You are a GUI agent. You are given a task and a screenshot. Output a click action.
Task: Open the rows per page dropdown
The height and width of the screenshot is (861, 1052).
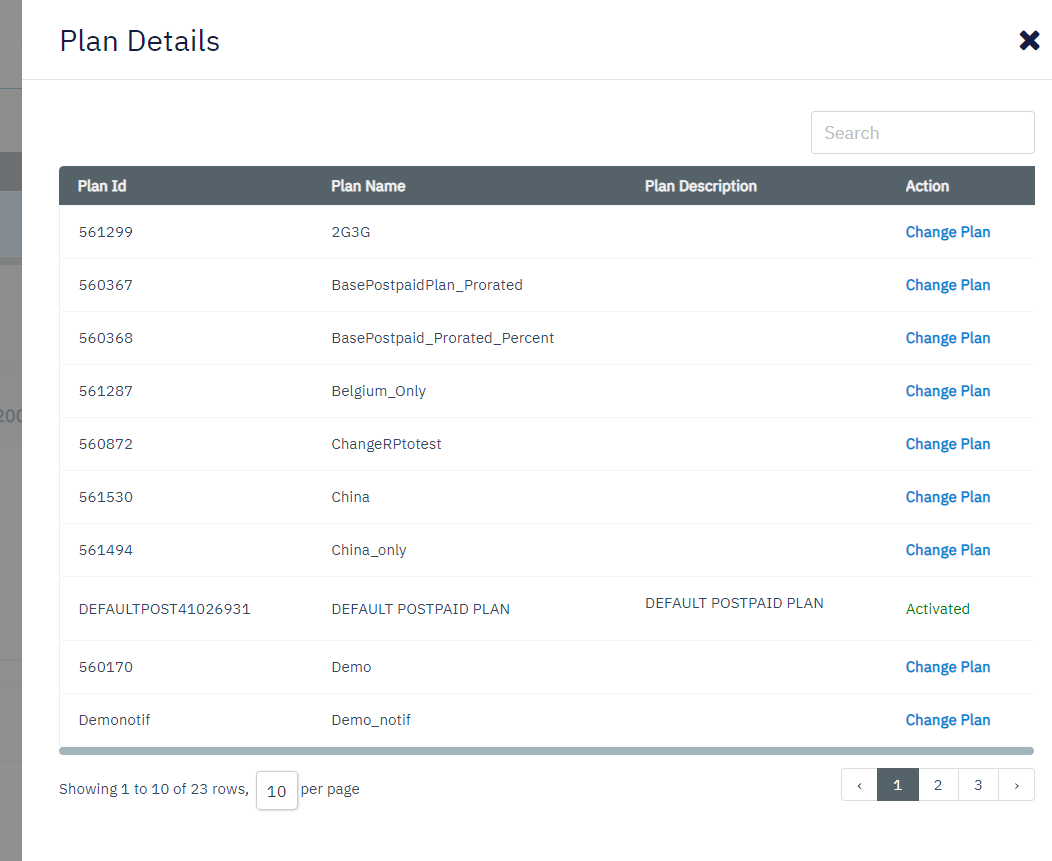(x=277, y=790)
